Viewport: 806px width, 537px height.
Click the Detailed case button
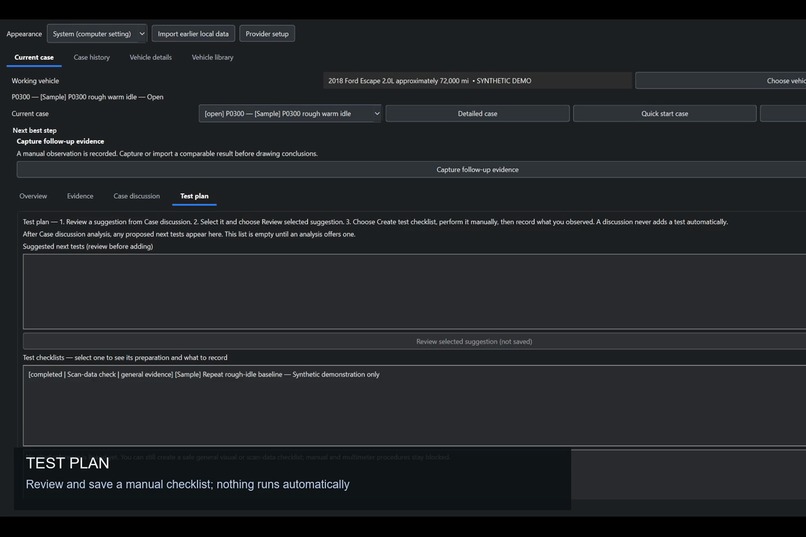point(478,114)
